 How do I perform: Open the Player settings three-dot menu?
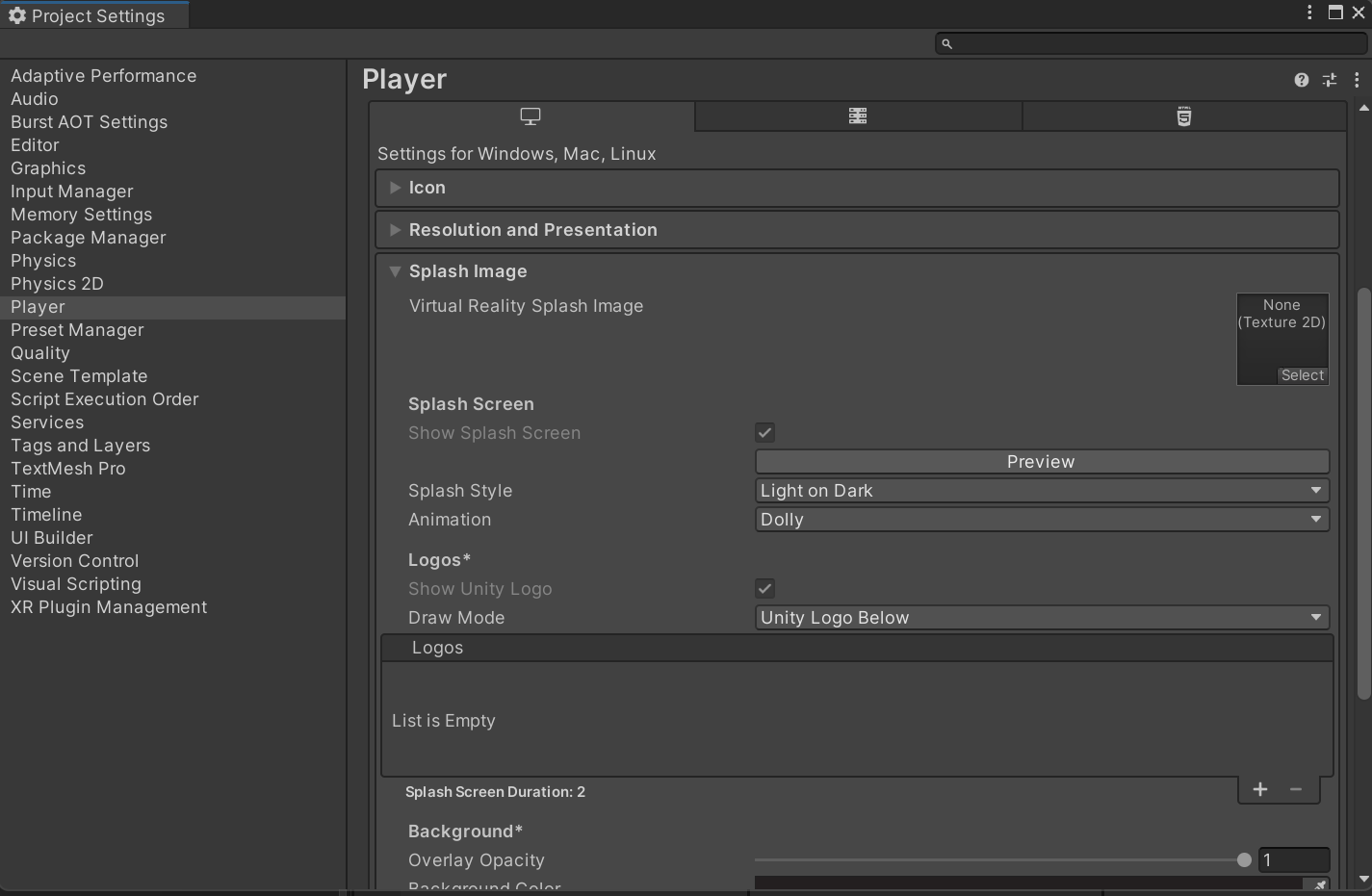point(1357,80)
